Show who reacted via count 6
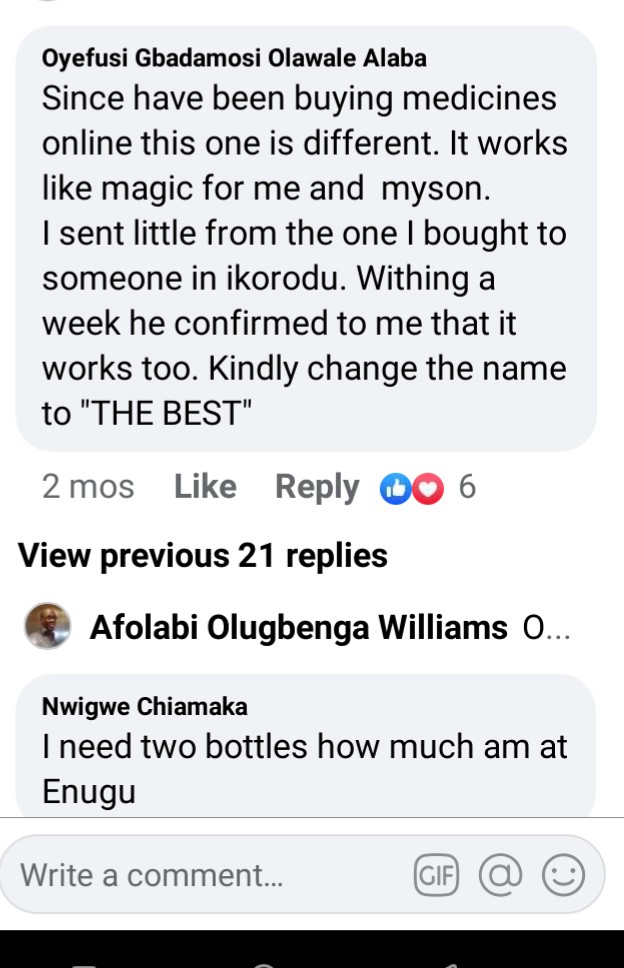 (x=466, y=488)
